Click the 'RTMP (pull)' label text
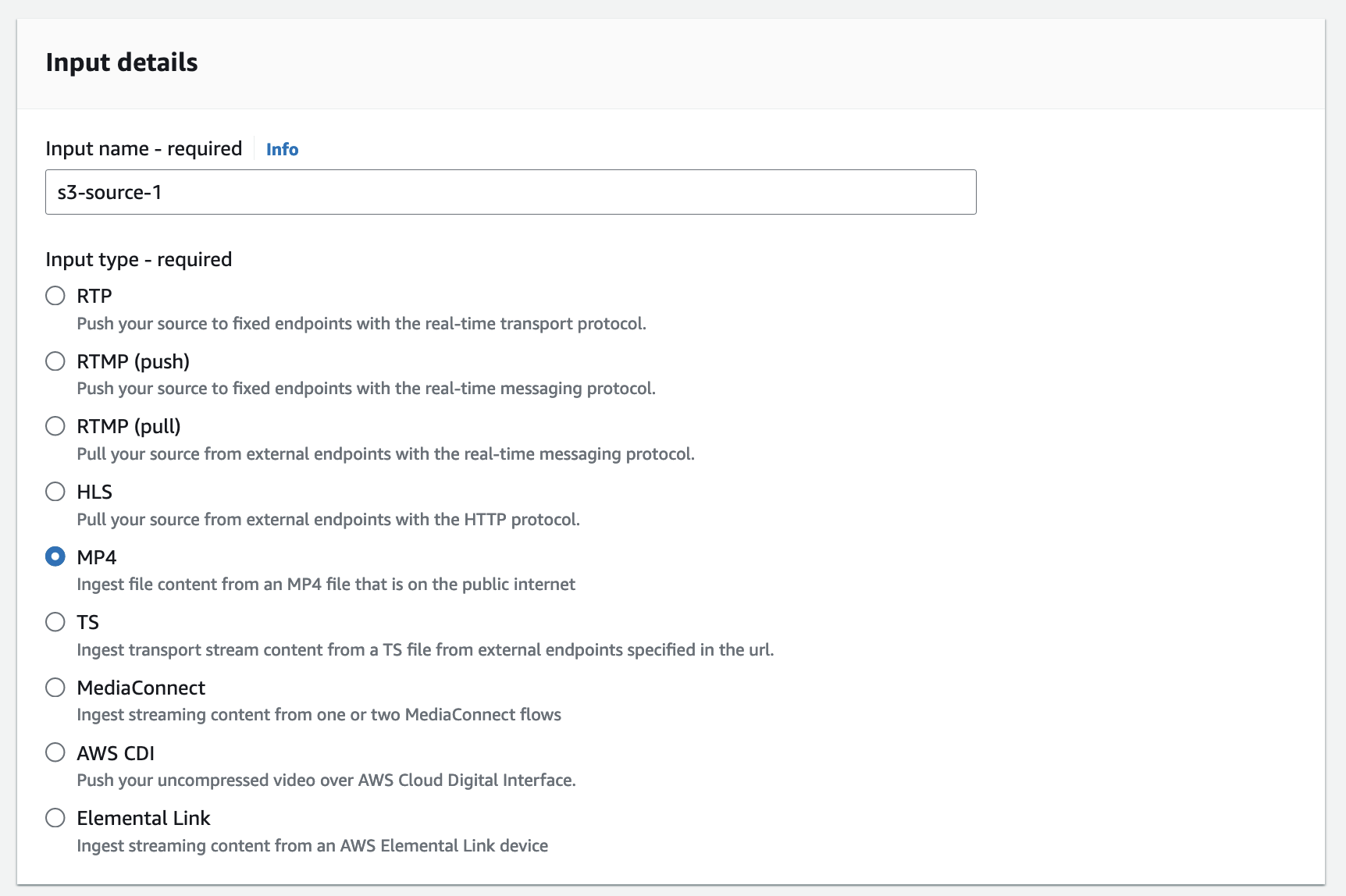 [x=129, y=426]
